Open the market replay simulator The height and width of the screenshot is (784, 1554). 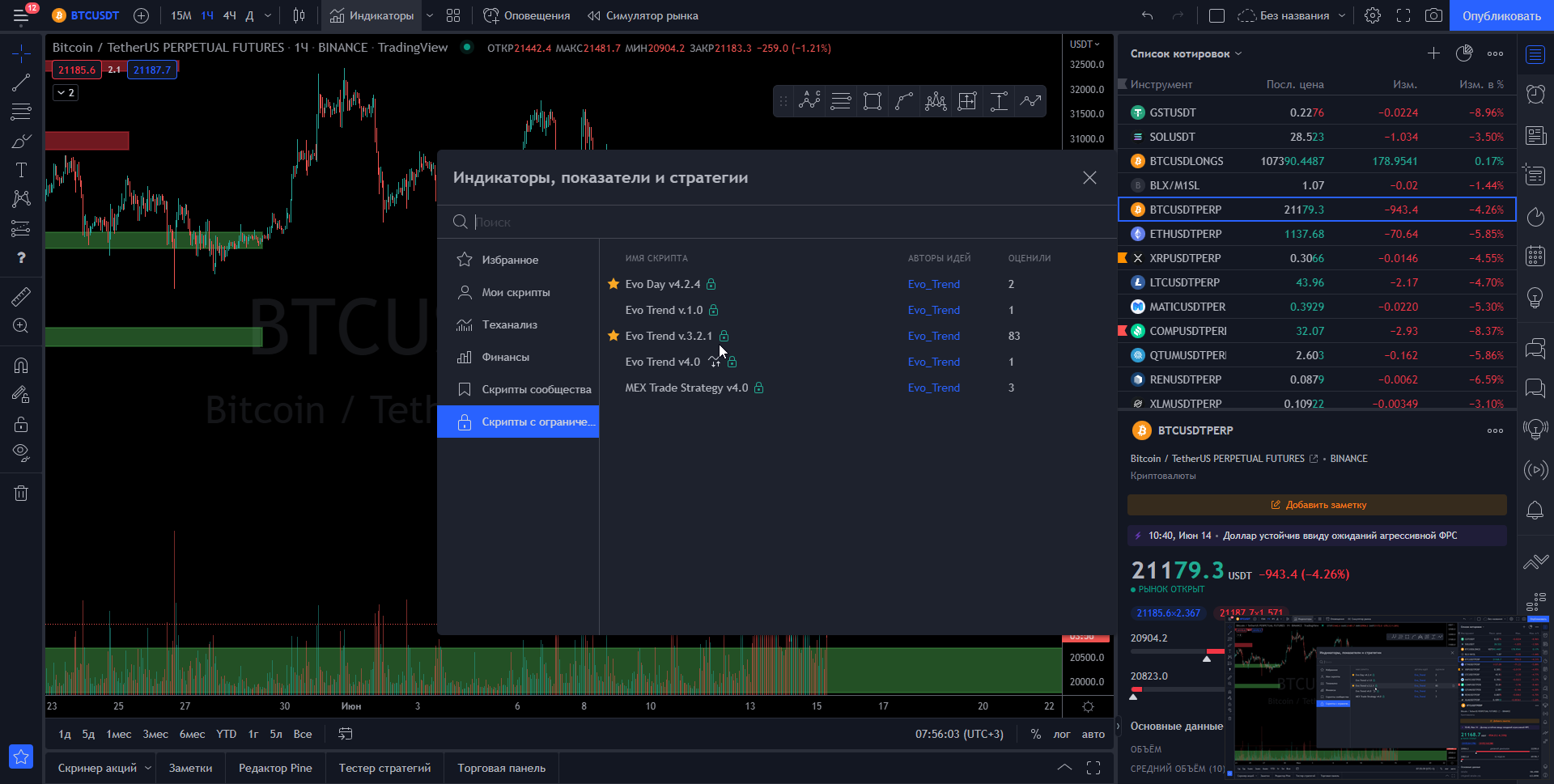click(x=643, y=15)
